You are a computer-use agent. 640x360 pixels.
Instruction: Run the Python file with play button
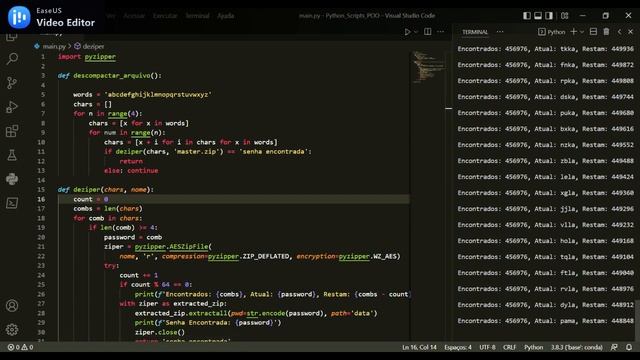[407, 32]
